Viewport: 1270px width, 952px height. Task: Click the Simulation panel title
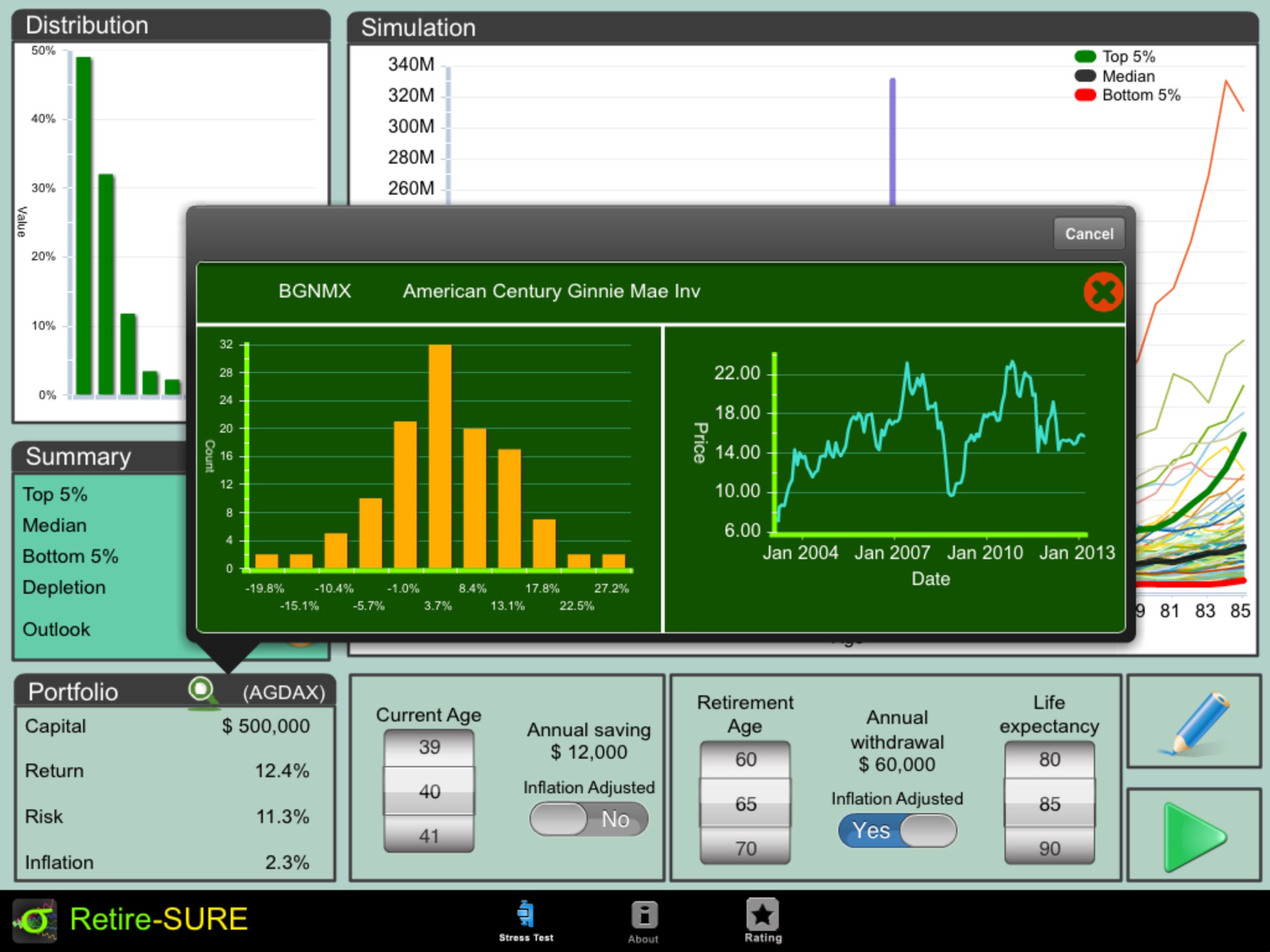(419, 28)
